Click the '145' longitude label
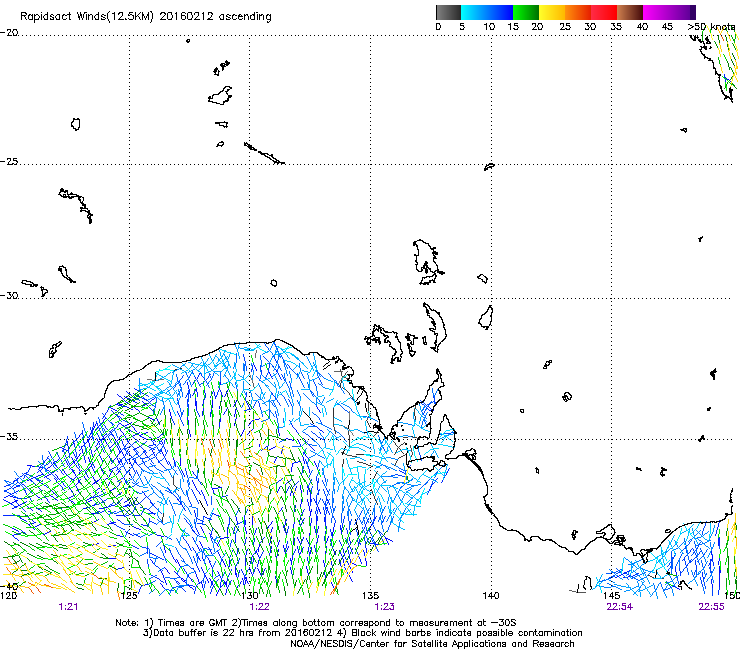740x650 pixels. click(x=612, y=596)
